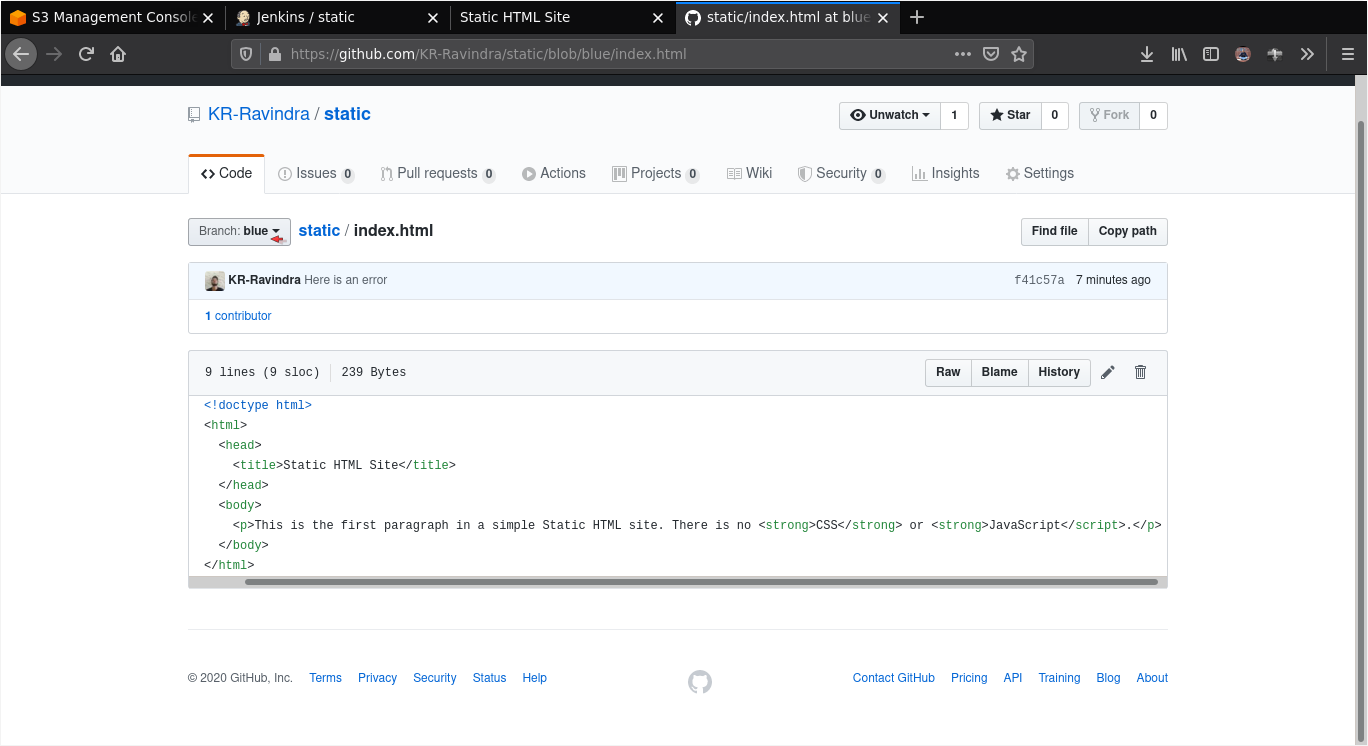Open repository Settings tab
1368x746 pixels.
(1040, 173)
